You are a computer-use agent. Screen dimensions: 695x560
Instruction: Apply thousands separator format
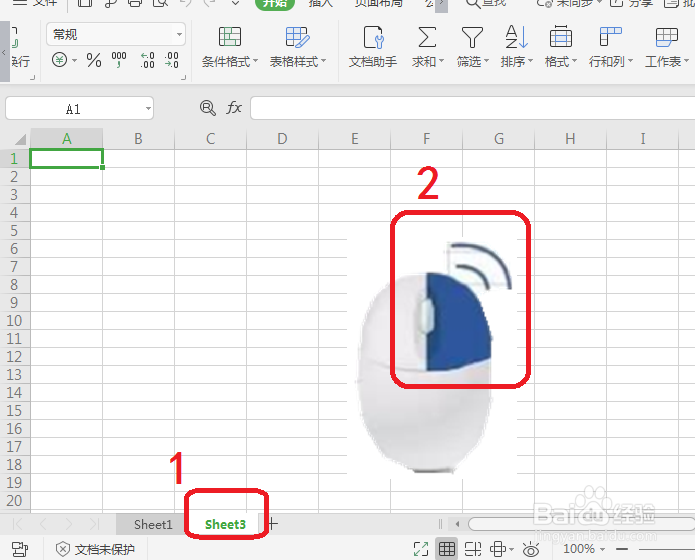coord(119,60)
